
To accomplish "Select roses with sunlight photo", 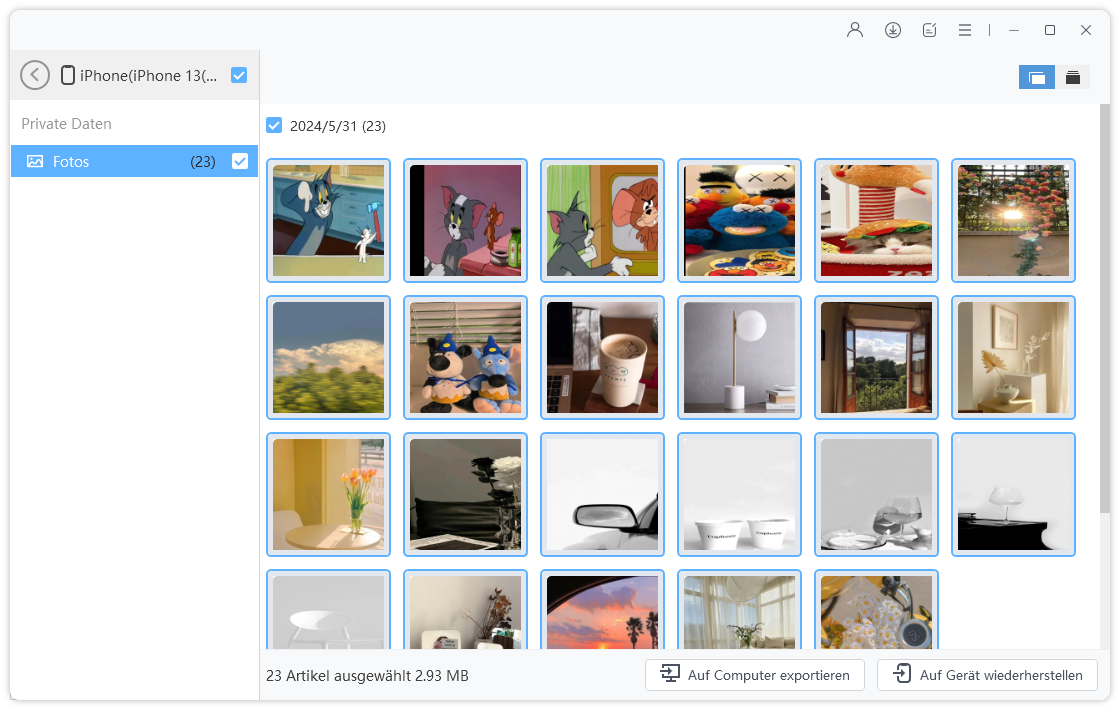I will pyautogui.click(x=1014, y=221).
